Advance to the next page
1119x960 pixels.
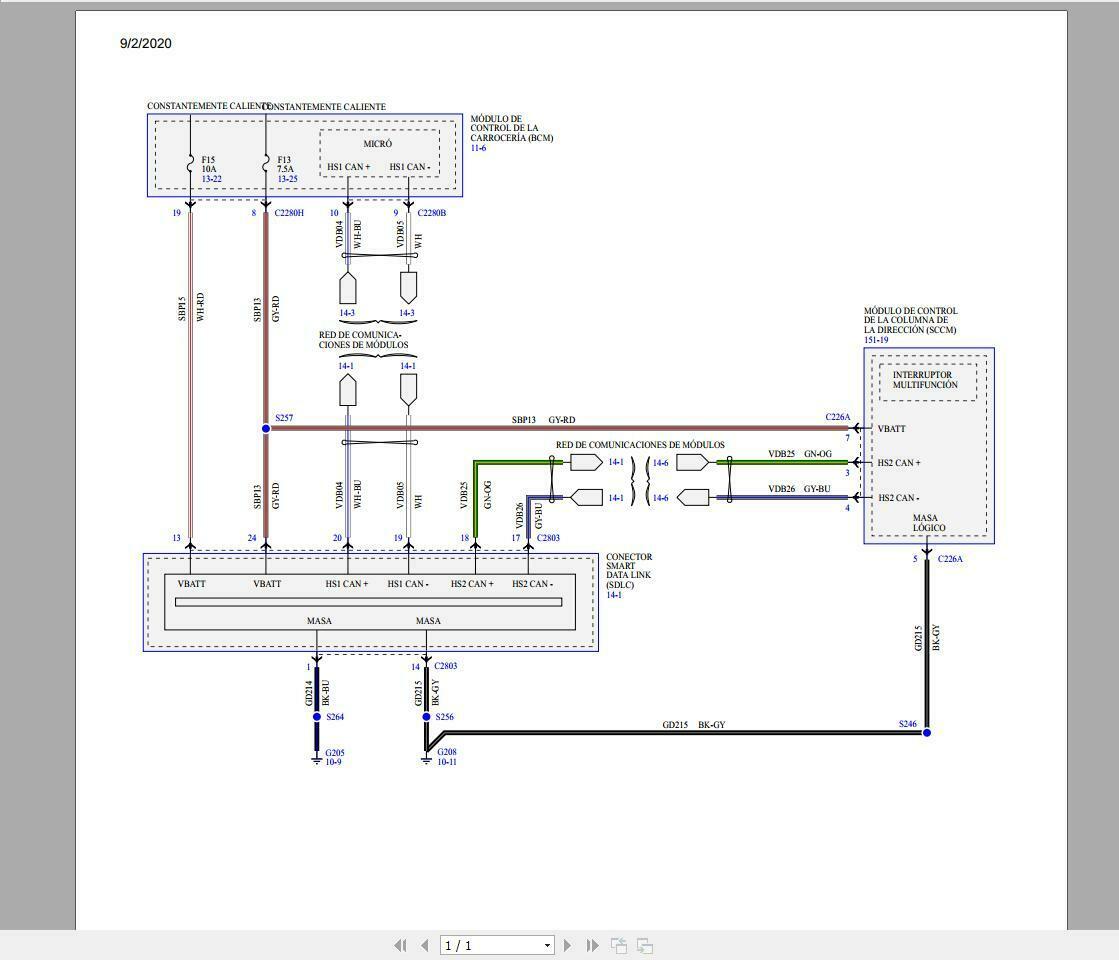coord(567,945)
